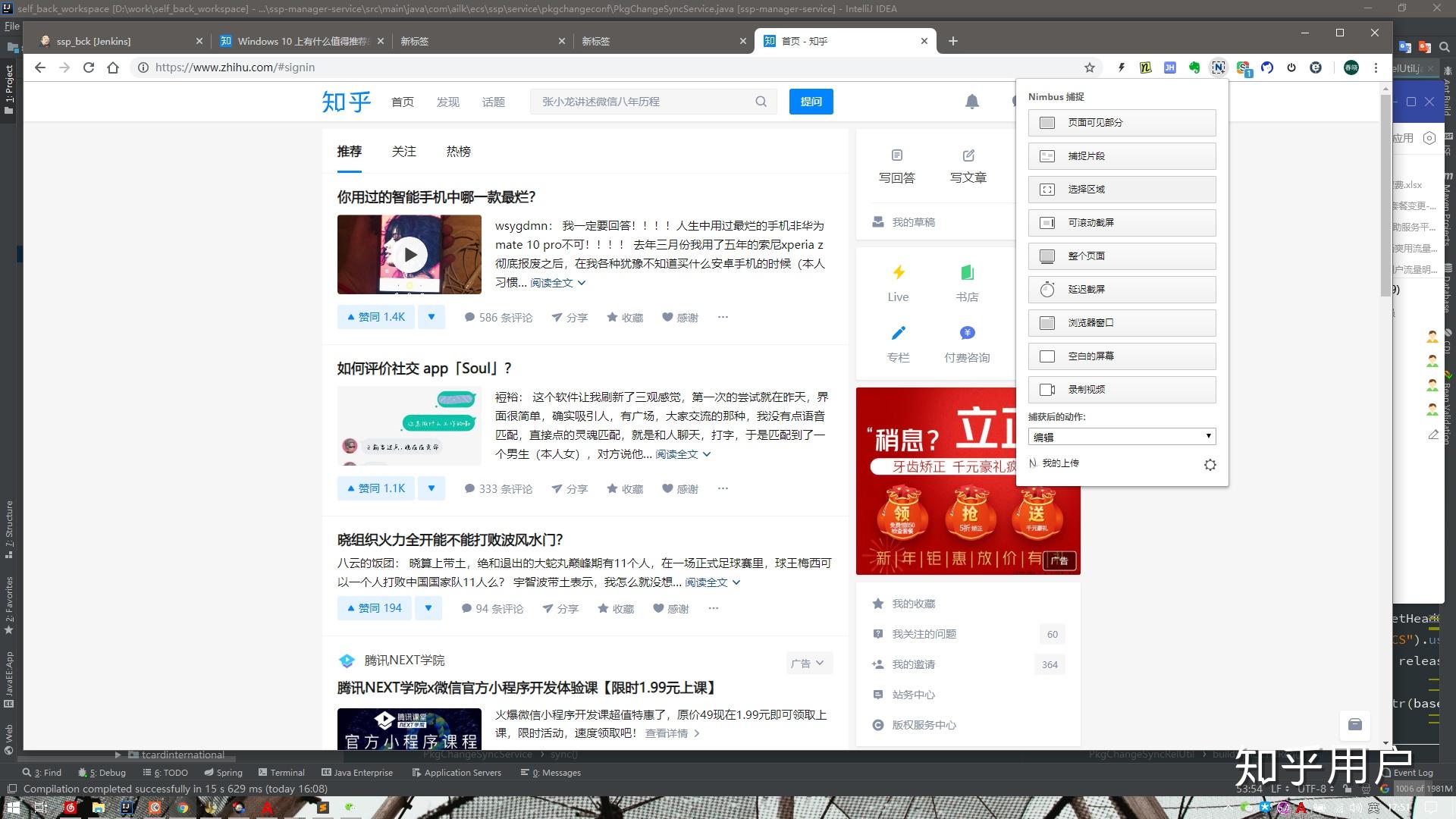This screenshot has width=1456, height=819.
Task: Toggle 收藏 on the Soul app answer
Action: [625, 489]
